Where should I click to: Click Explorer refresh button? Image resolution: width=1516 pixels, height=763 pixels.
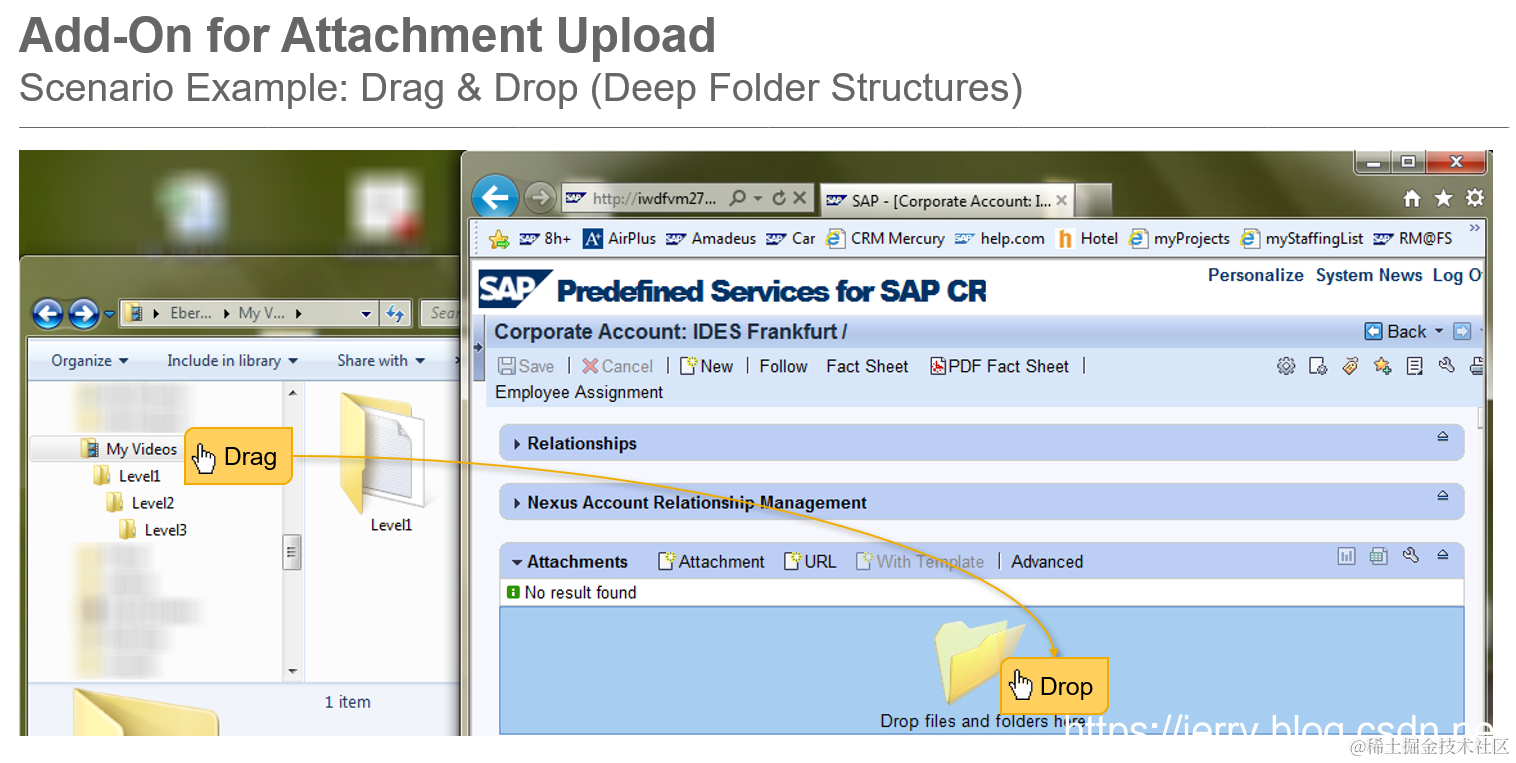click(395, 314)
